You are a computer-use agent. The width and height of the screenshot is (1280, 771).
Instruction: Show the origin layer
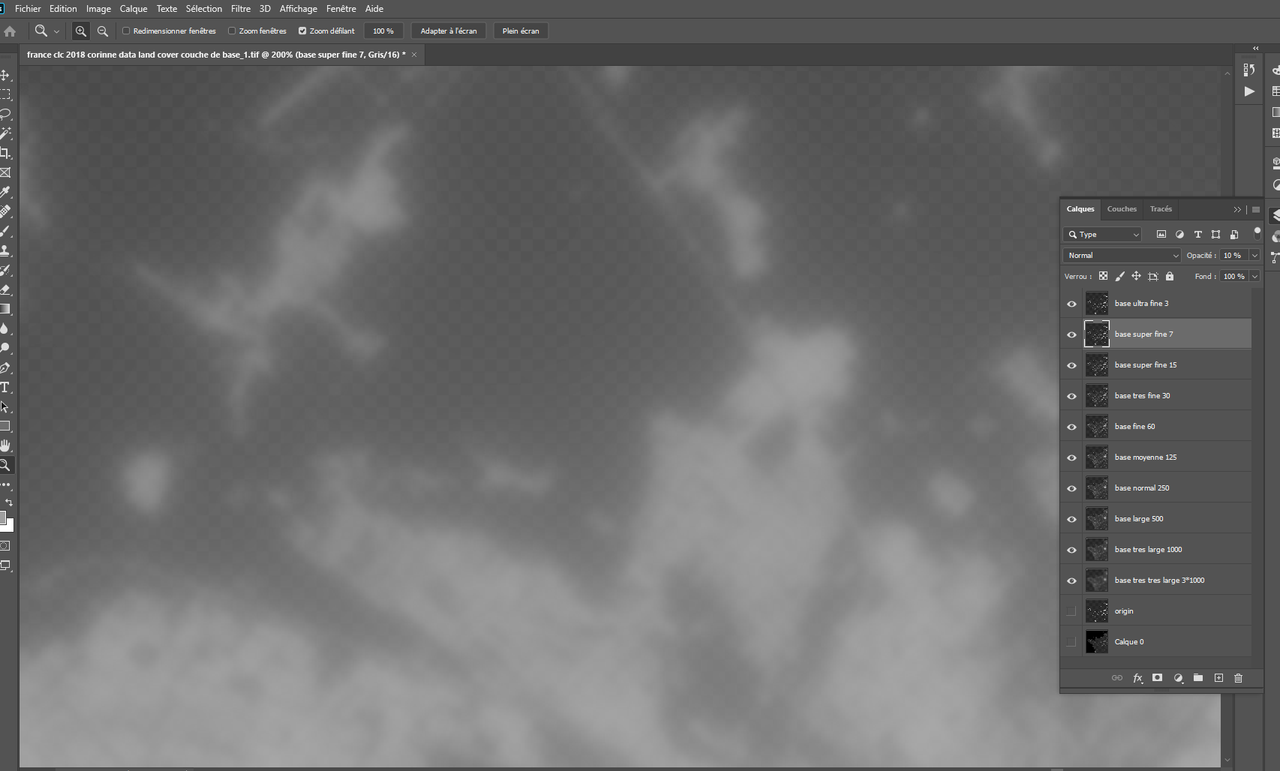[1072, 611]
